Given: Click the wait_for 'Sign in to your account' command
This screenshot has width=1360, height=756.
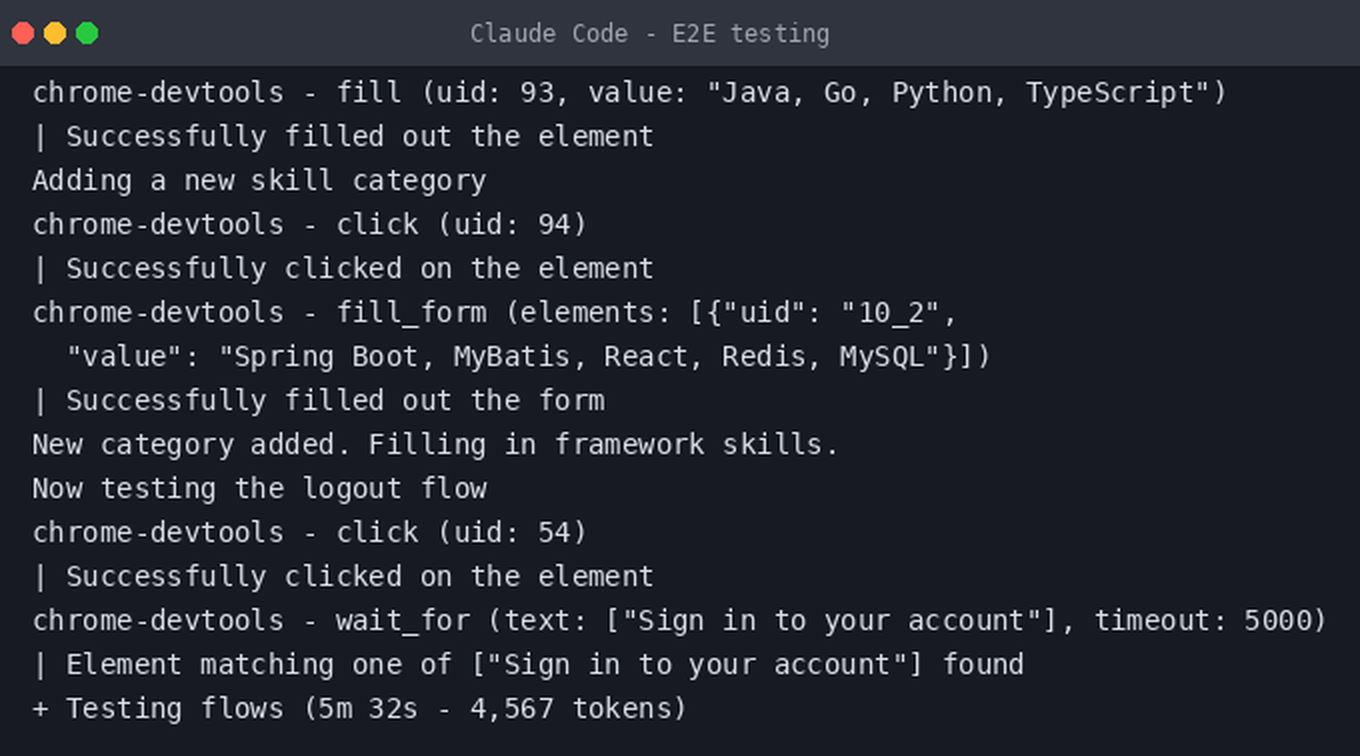Looking at the screenshot, I should tap(680, 621).
